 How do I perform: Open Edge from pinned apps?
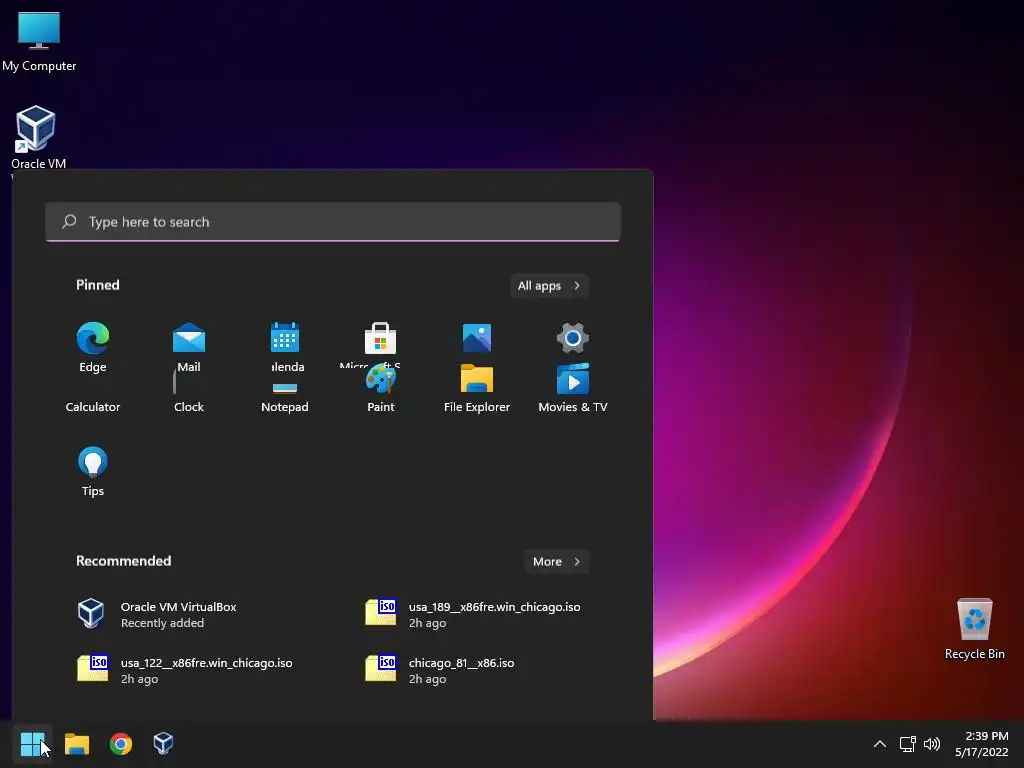pos(93,347)
